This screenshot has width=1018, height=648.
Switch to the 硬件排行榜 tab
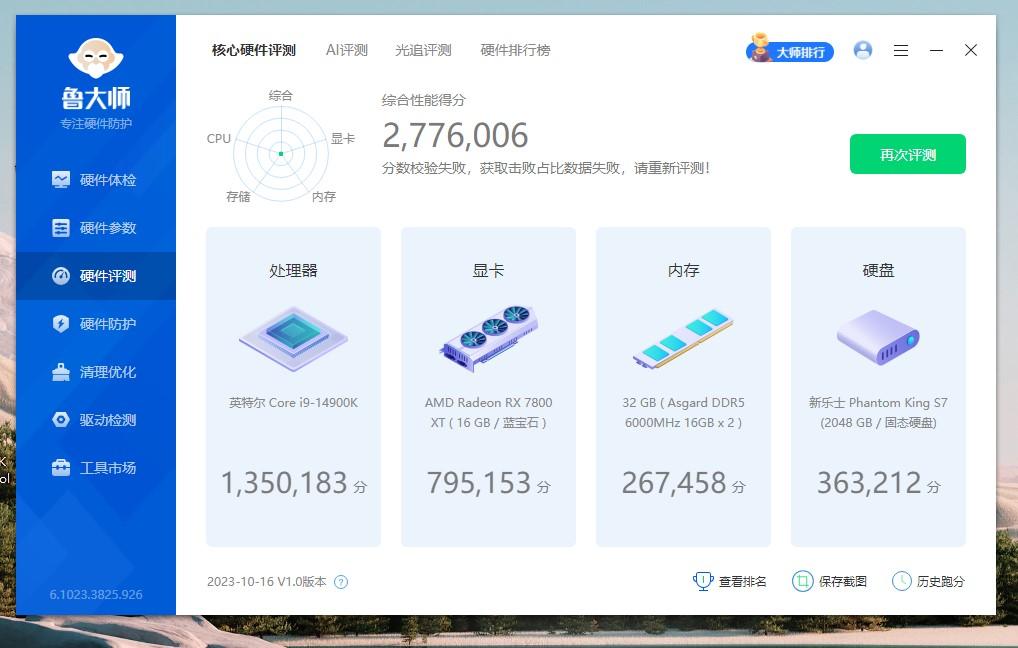pos(515,50)
